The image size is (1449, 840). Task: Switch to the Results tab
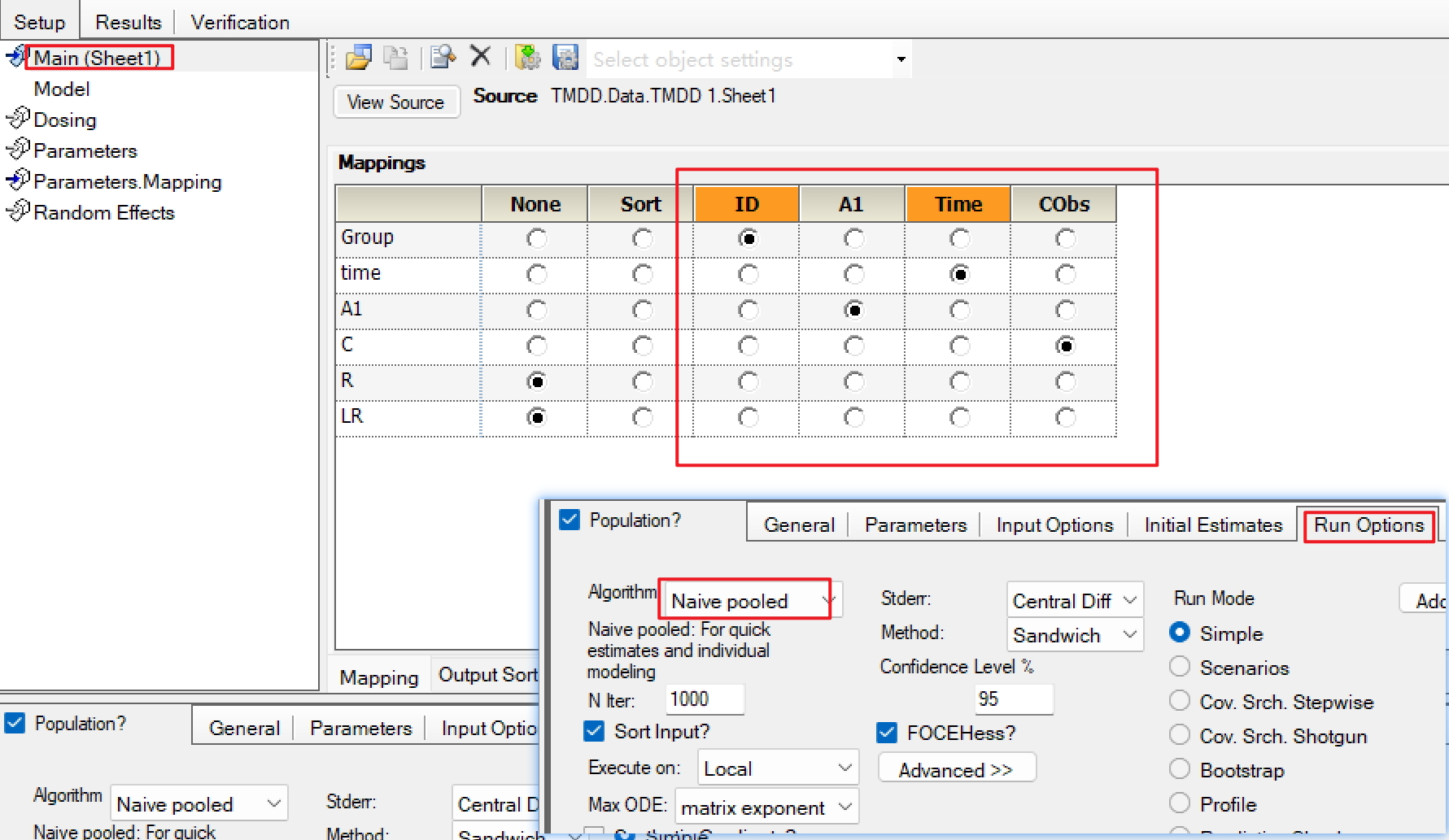129,22
